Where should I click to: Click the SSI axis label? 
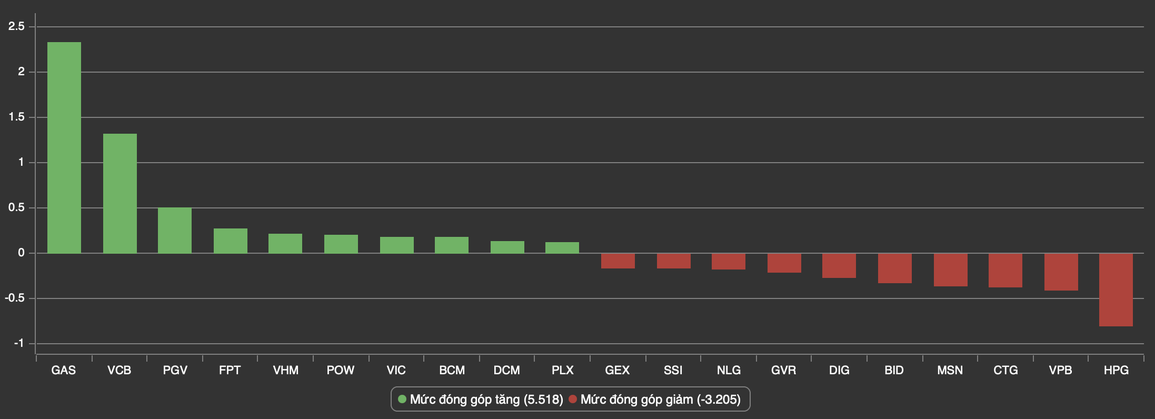[x=673, y=370]
